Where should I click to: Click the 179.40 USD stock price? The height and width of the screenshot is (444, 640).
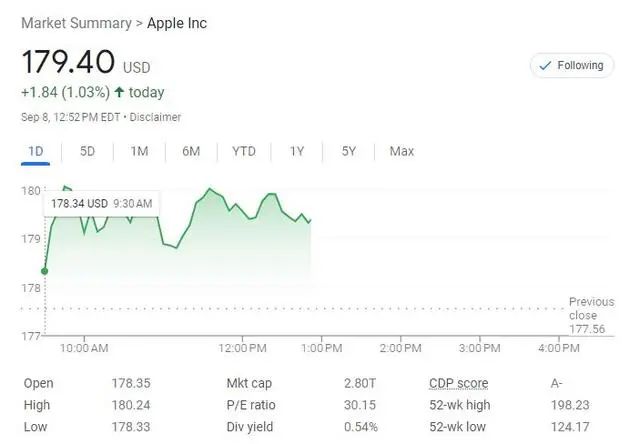pos(70,63)
